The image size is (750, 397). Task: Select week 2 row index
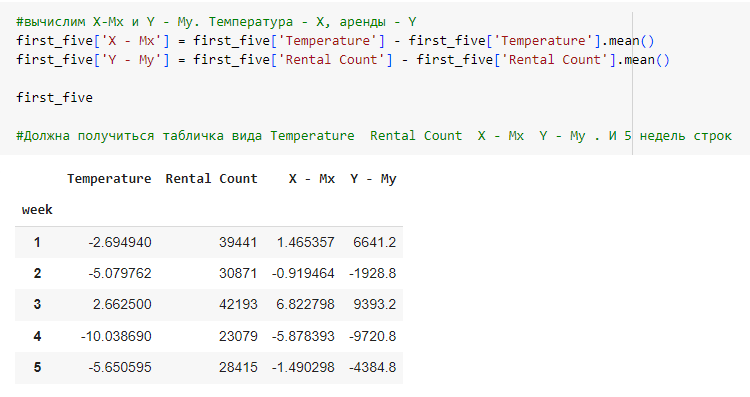coord(37,273)
